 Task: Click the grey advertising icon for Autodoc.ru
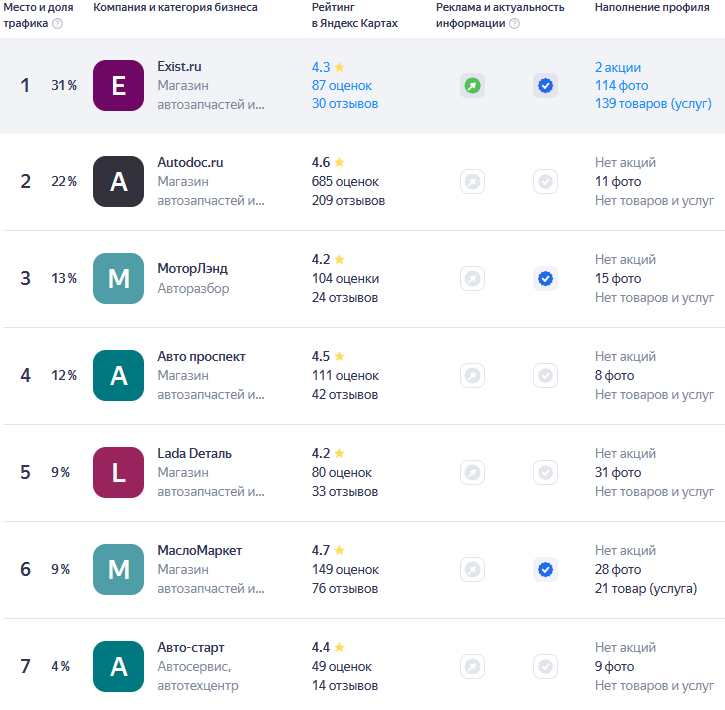coord(472,182)
